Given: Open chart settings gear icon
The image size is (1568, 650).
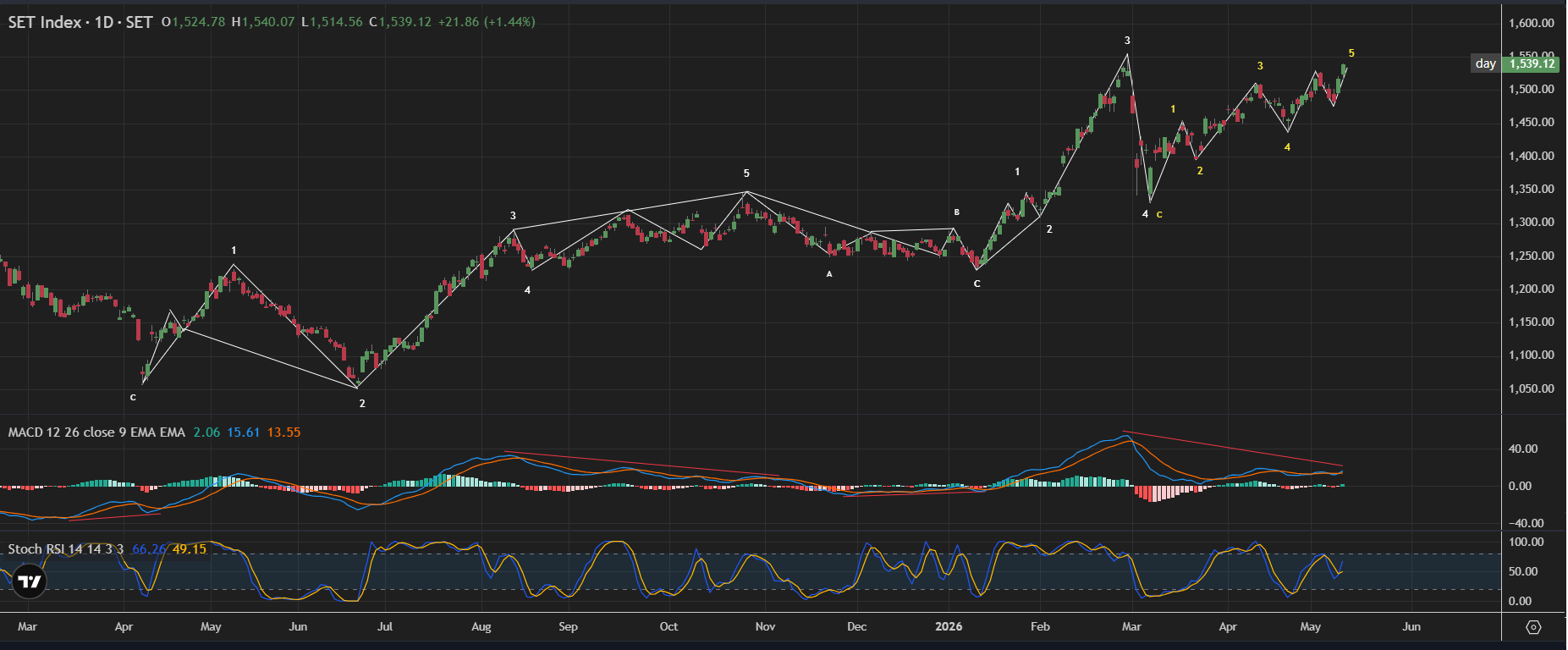Looking at the screenshot, I should (x=1533, y=627).
